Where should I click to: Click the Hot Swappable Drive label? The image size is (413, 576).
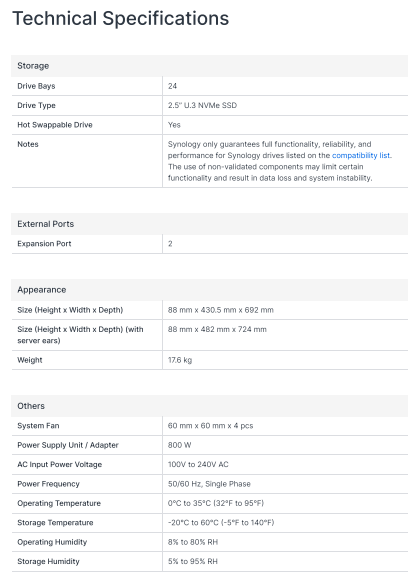(55, 125)
